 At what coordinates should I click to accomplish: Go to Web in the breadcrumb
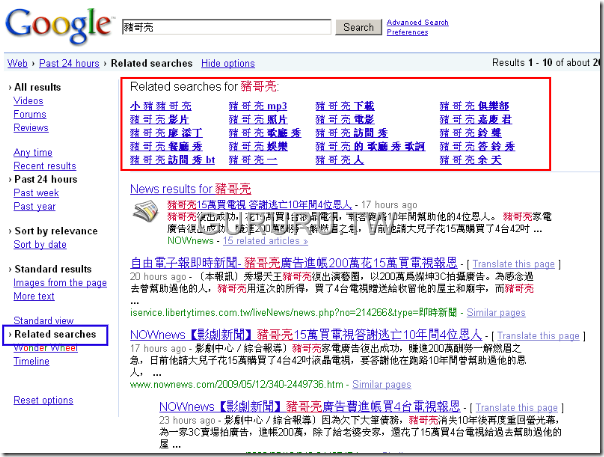17,63
